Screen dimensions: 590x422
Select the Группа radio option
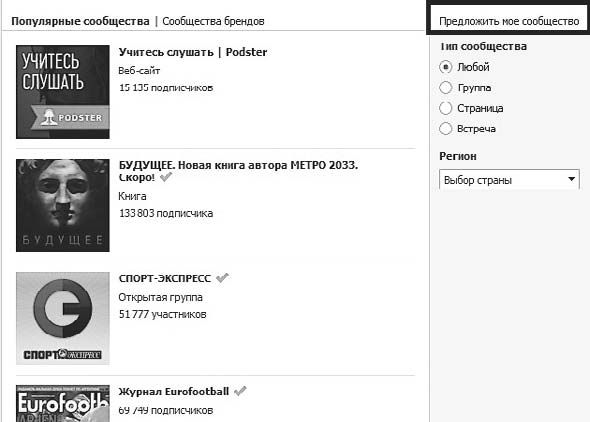446,88
